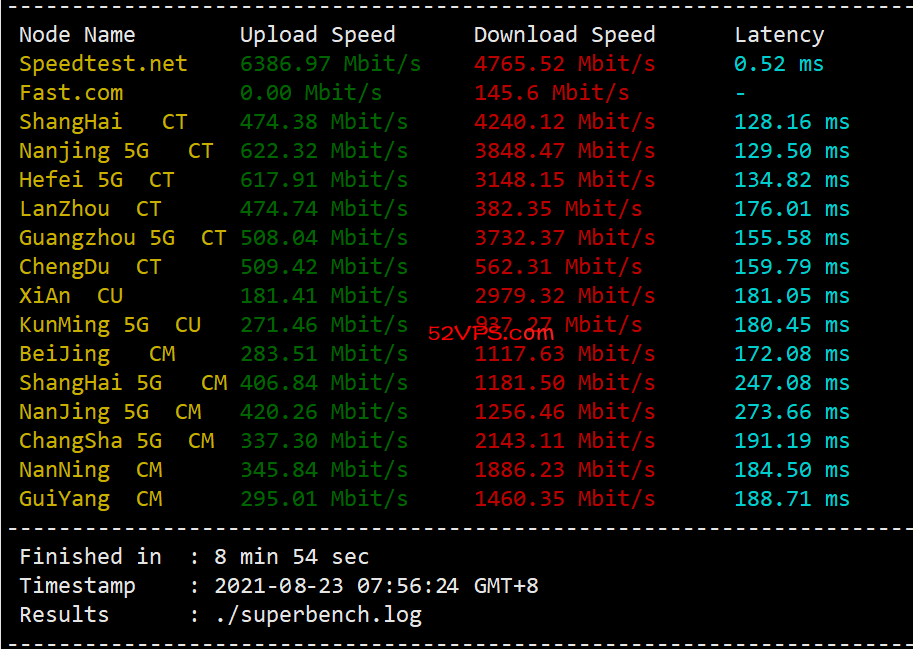Screen dimensions: 913x649
Task: Click the 617.91 Mbit/s upload value
Action: (x=324, y=180)
